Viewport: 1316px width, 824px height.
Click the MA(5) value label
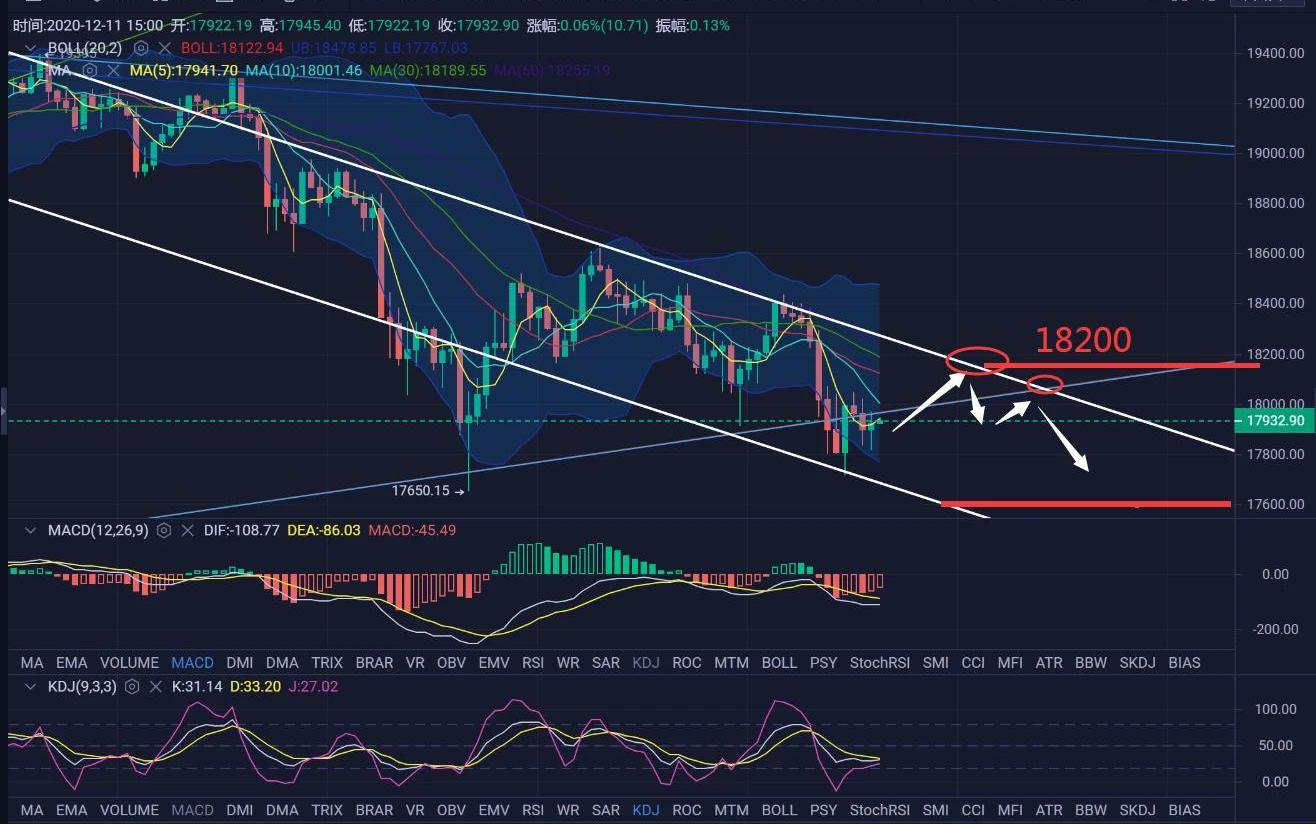pos(184,70)
